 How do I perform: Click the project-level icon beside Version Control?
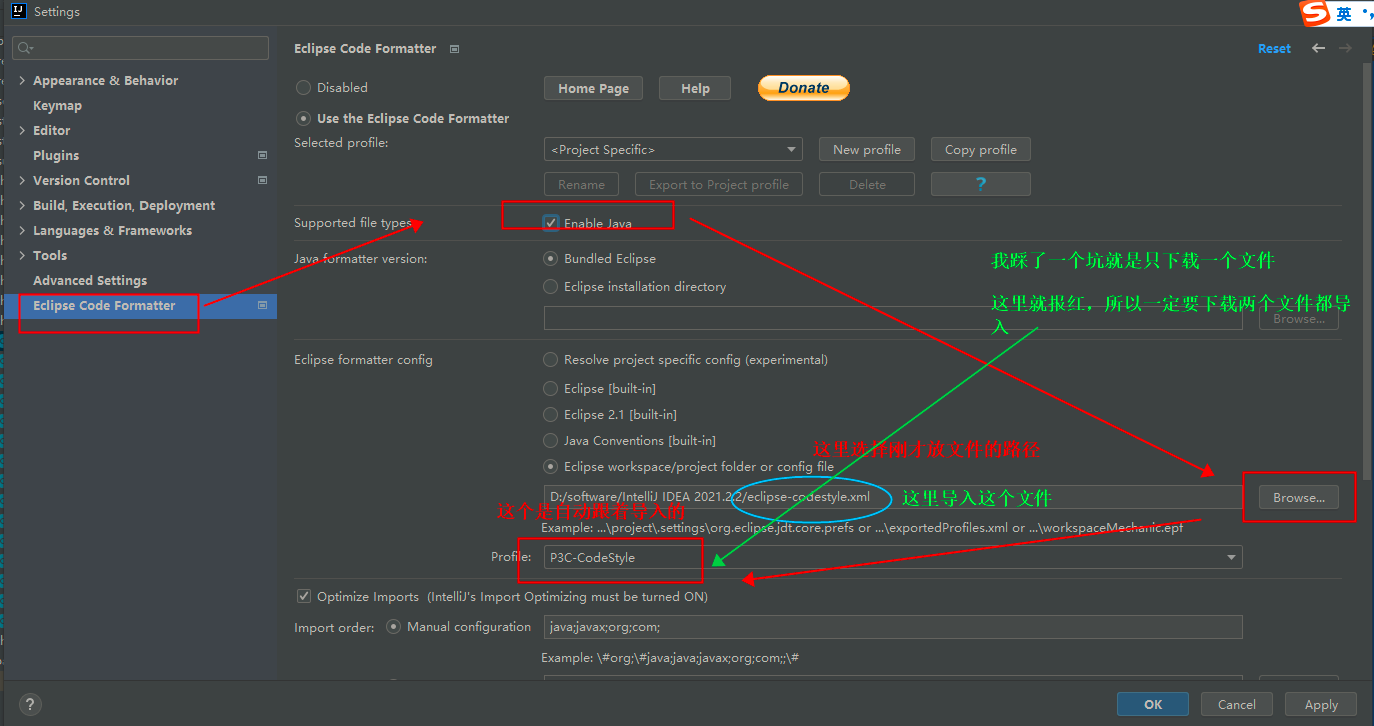pyautogui.click(x=262, y=180)
